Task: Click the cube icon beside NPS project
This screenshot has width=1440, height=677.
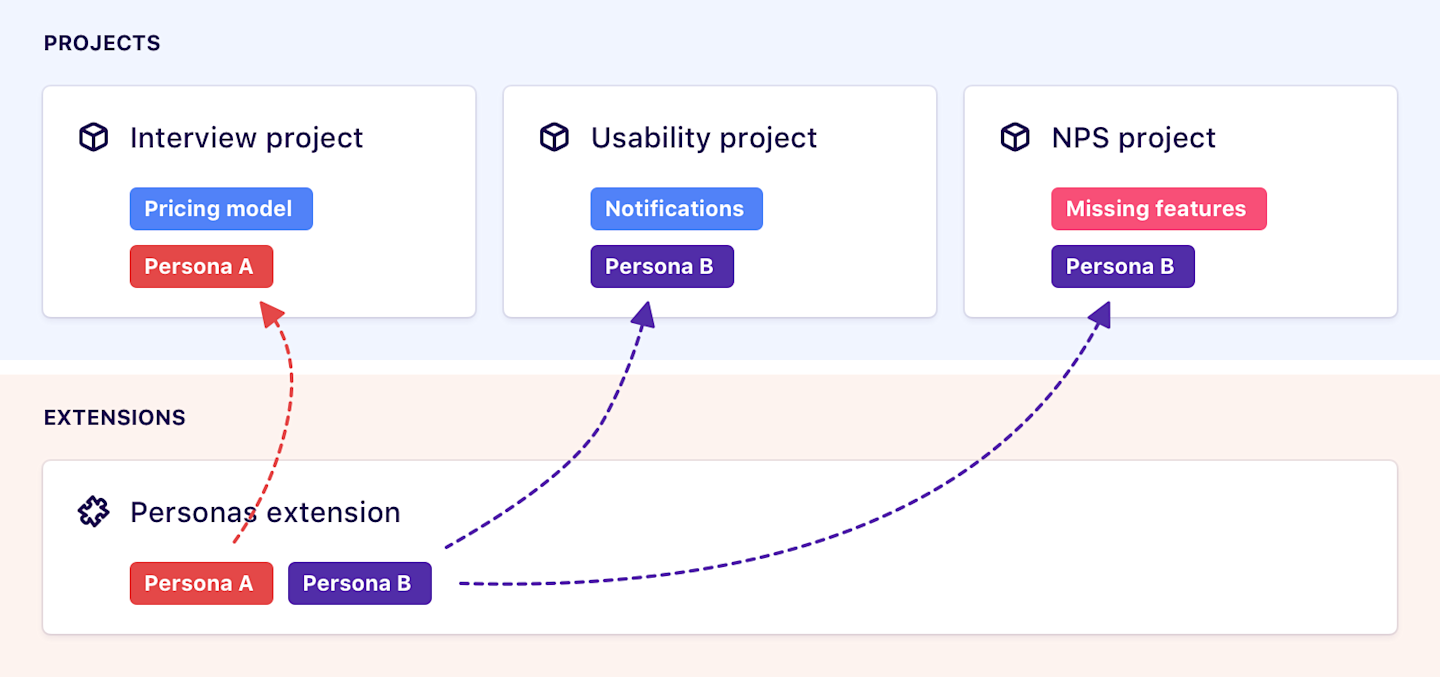Action: [1015, 138]
